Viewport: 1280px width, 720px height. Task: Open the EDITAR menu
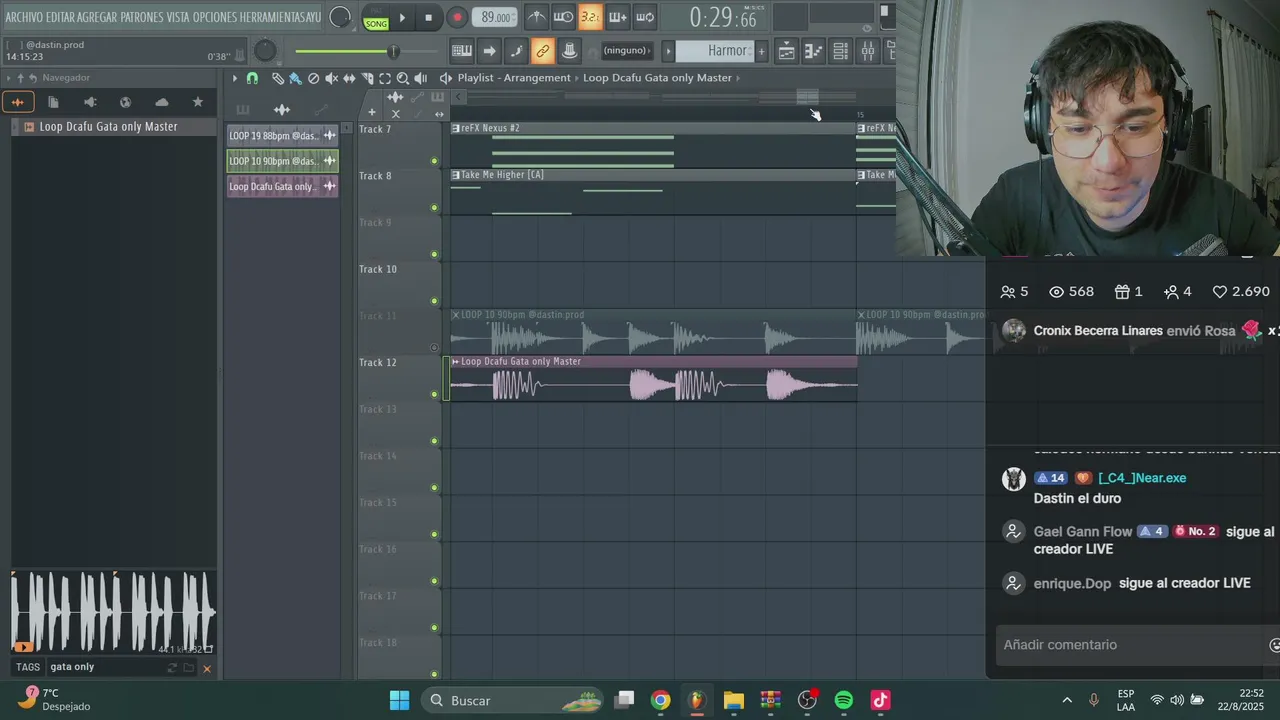click(60, 17)
